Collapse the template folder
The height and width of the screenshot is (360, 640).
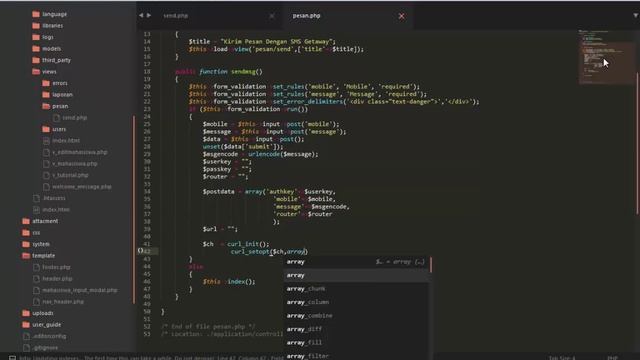tap(26, 256)
